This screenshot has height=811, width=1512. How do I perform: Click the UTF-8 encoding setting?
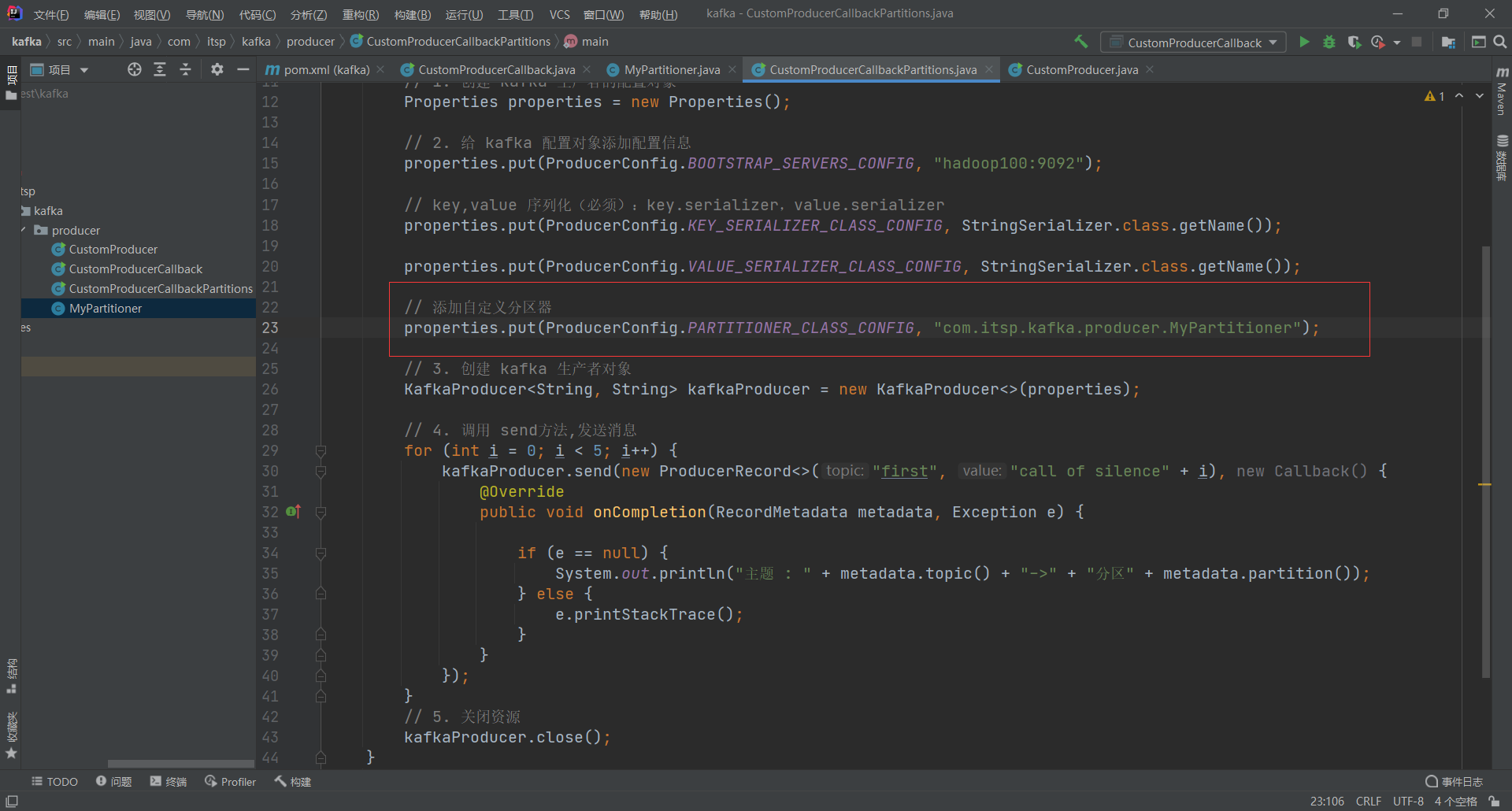pyautogui.click(x=1408, y=802)
